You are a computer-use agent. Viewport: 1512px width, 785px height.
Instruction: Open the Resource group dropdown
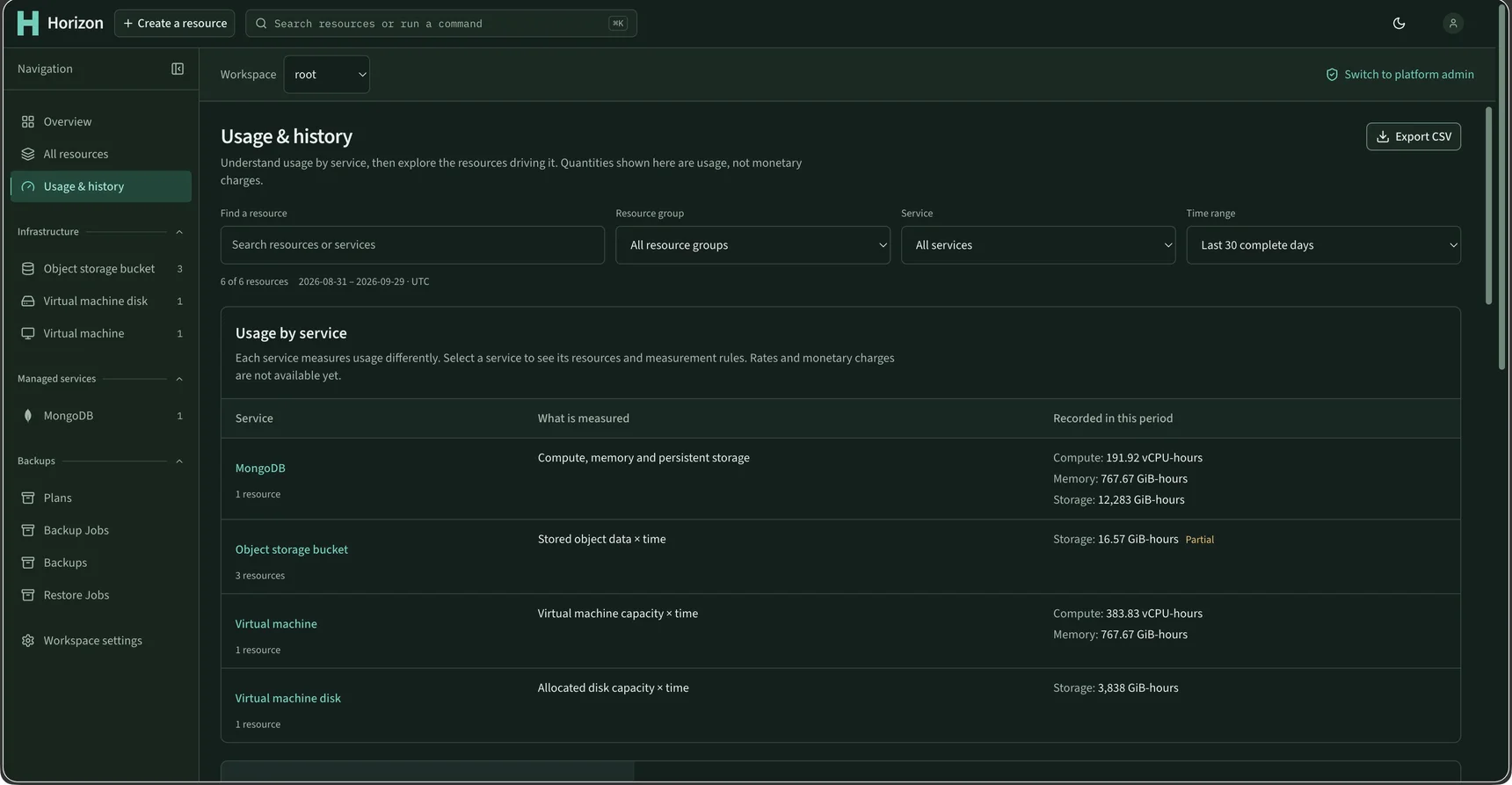click(x=752, y=245)
